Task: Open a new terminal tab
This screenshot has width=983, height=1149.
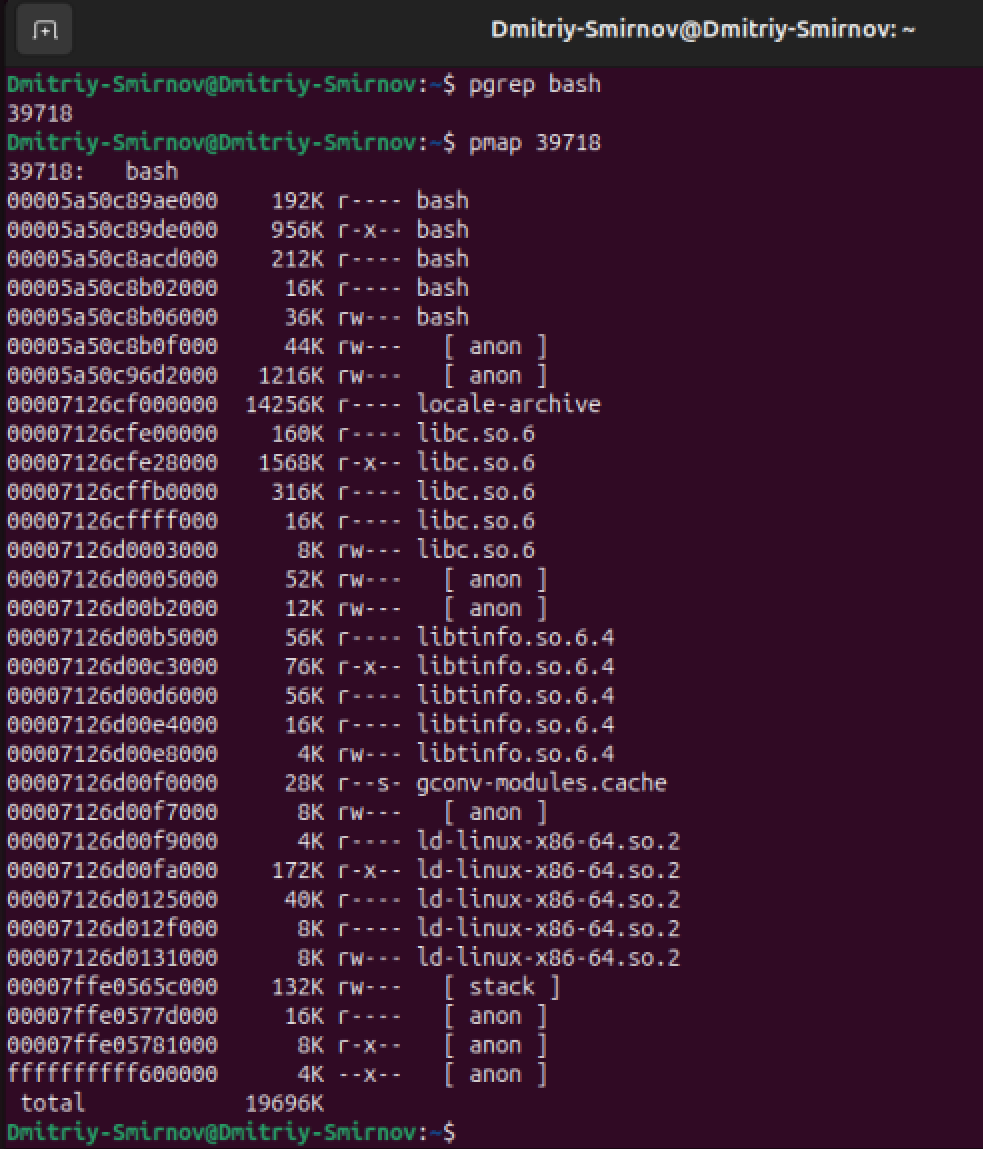Action: coord(45,30)
